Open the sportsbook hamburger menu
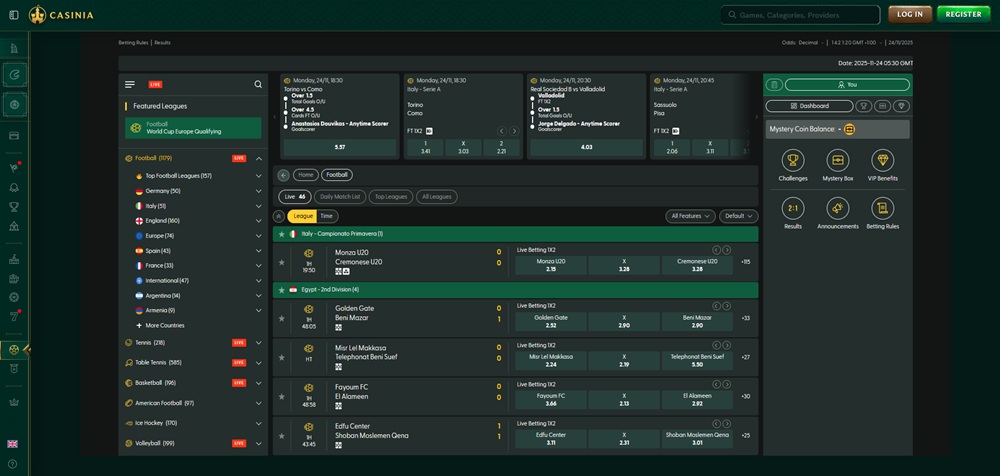Screen dimensions: 1000x476 tap(130, 84)
